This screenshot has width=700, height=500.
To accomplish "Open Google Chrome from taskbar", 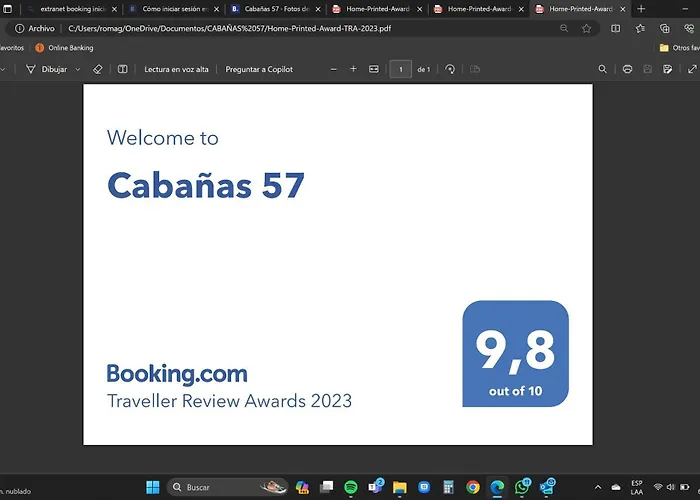I will 473,487.
